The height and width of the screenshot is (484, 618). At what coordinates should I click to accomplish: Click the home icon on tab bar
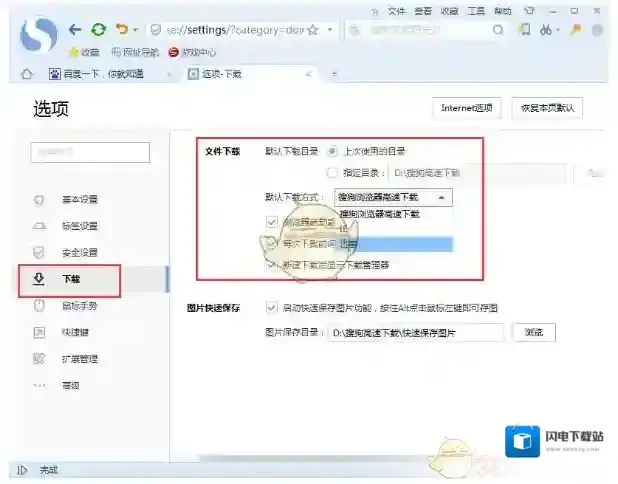(27, 74)
